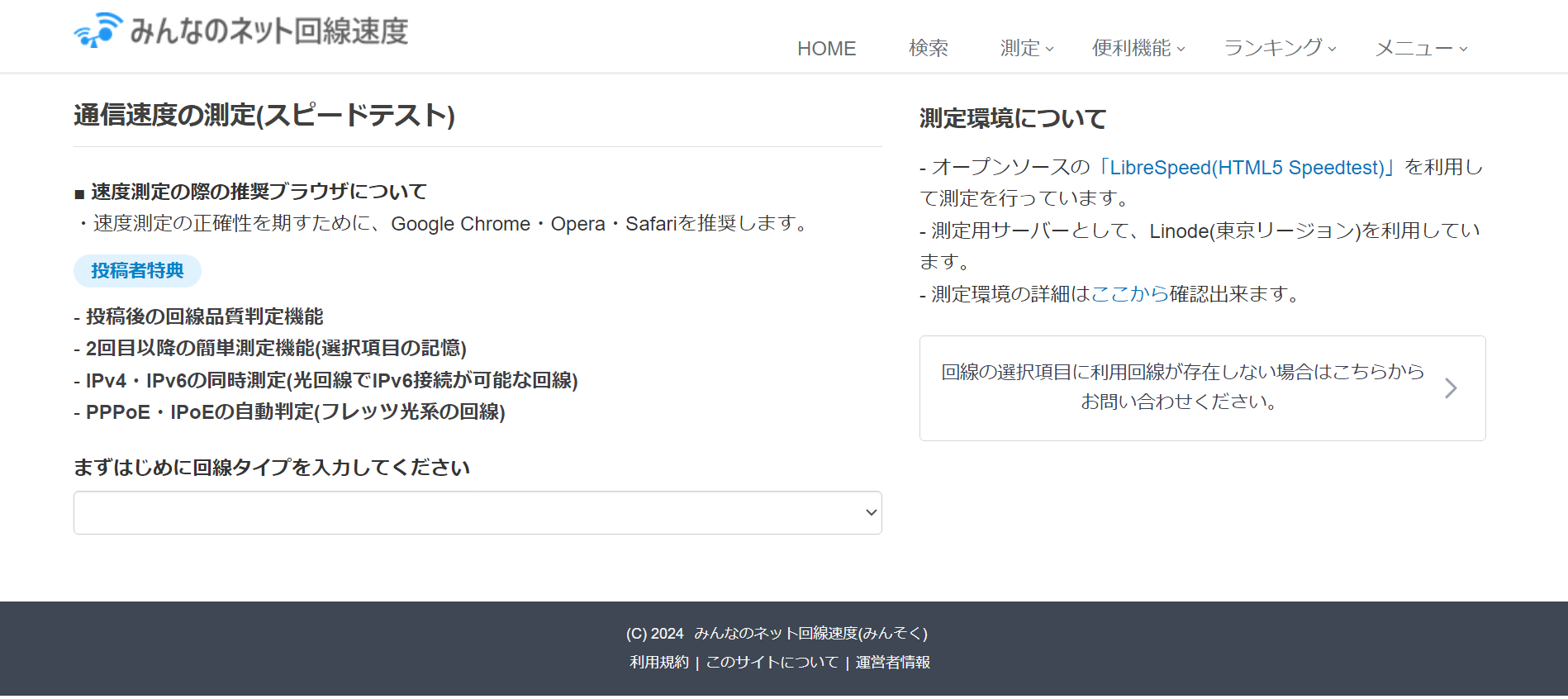Expand the 測定 dropdown menu
Screen dimensions: 1568x699
point(1026,49)
